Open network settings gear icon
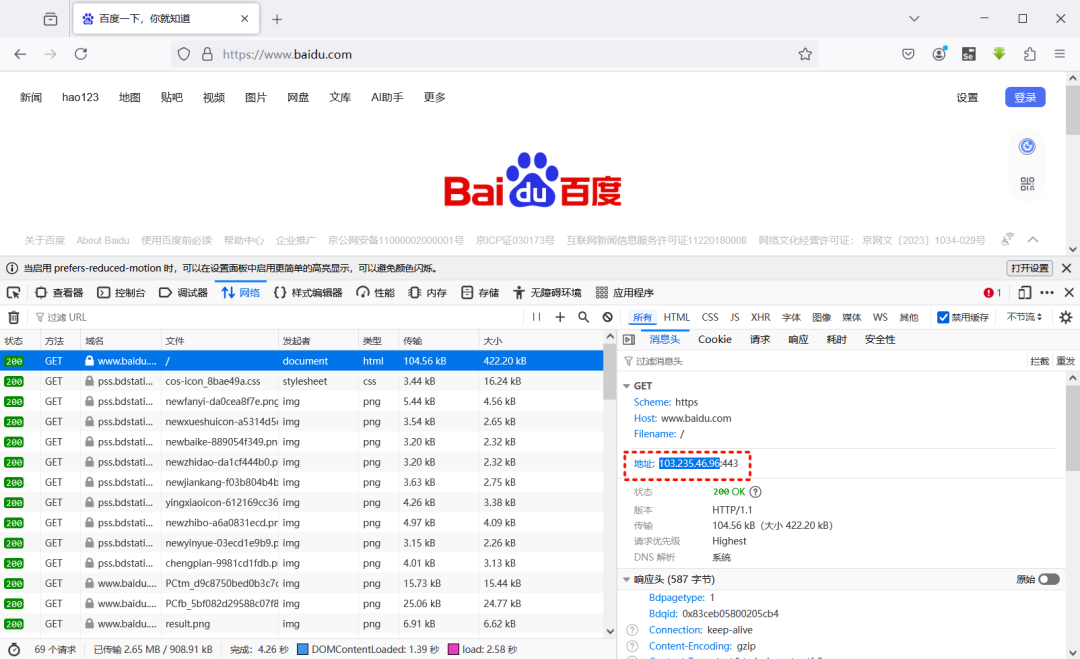Viewport: 1080px width, 659px height. [1066, 317]
